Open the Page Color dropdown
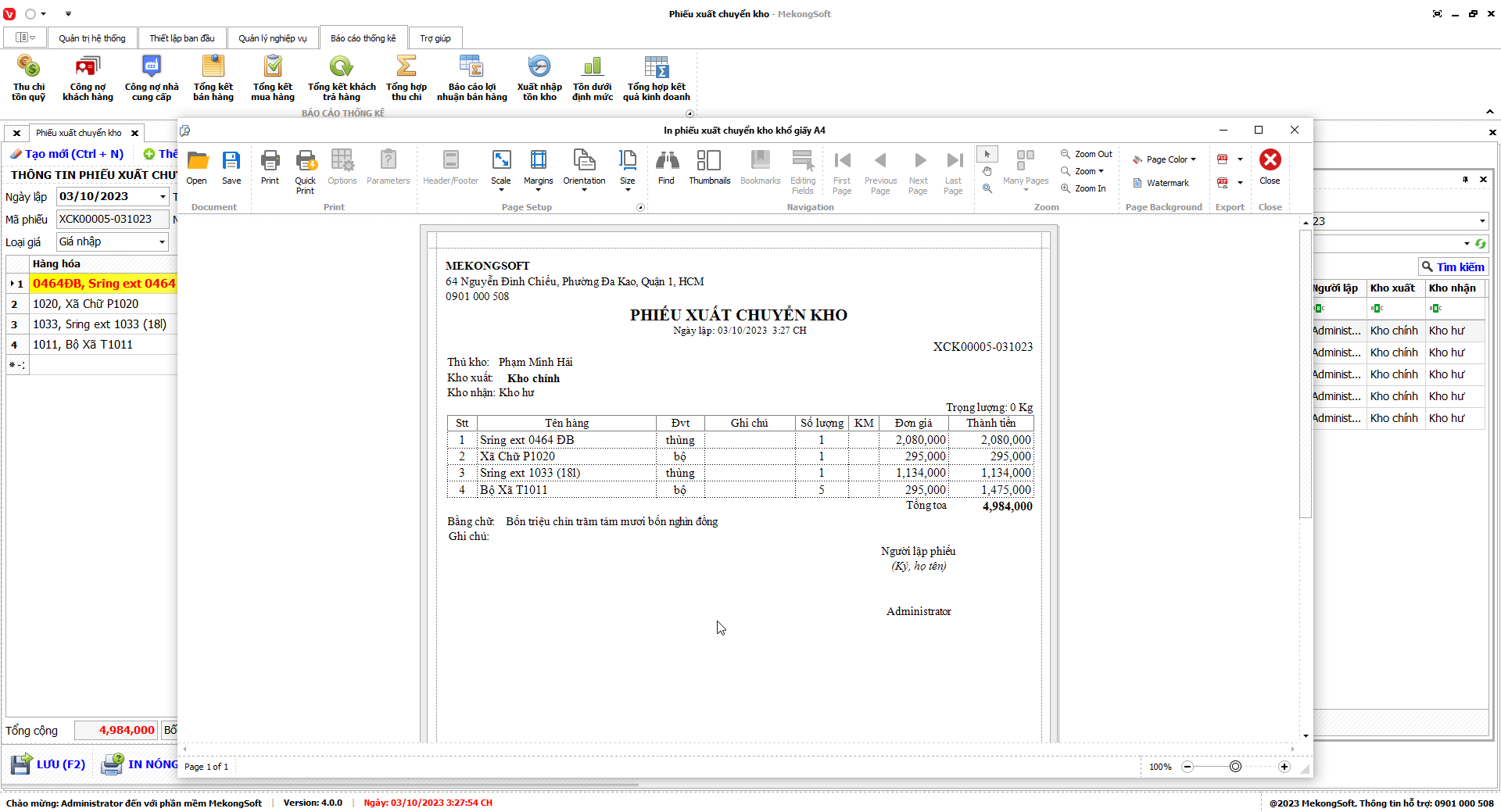The image size is (1501, 812). pos(1165,159)
